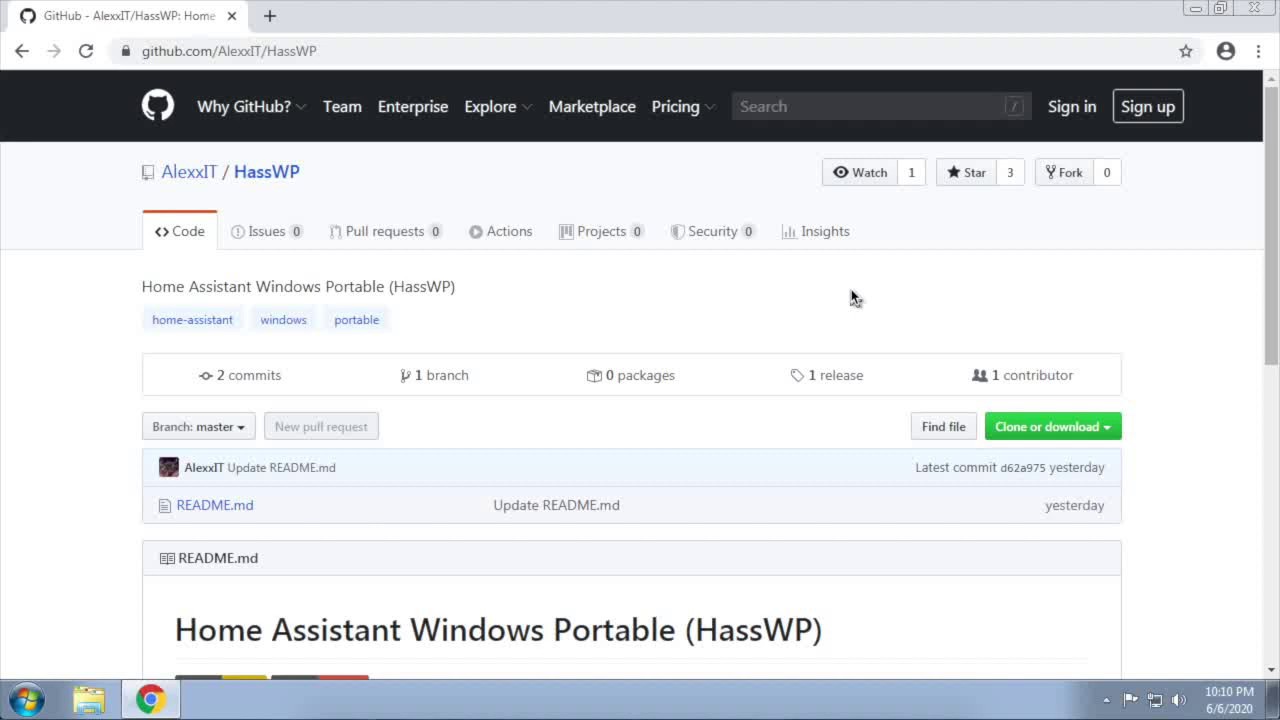1280x720 pixels.
Task: Reload the page with refresh icon
Action: (x=86, y=51)
